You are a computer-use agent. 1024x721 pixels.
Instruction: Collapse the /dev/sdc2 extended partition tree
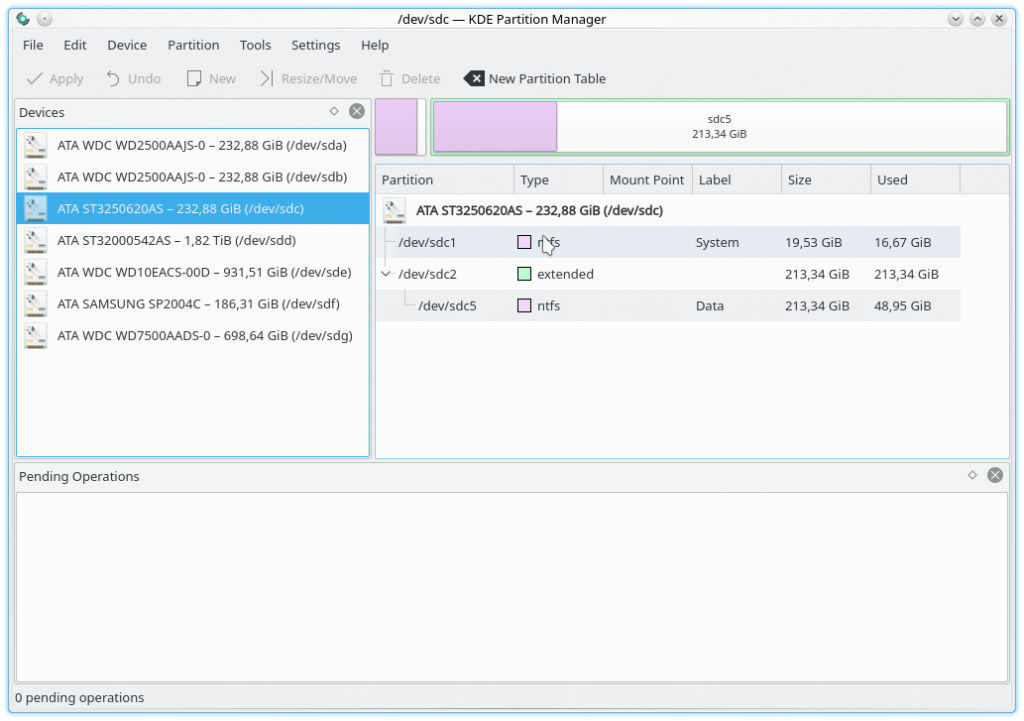point(385,274)
